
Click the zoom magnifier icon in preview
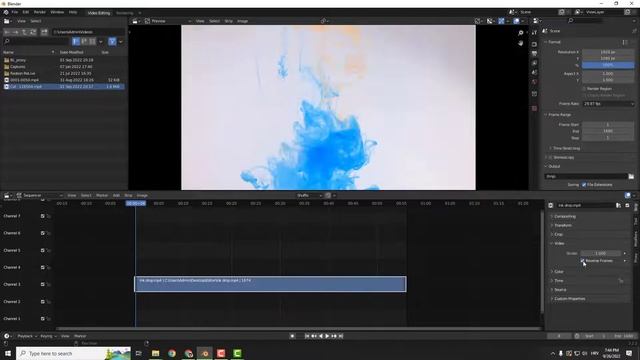[x=520, y=33]
